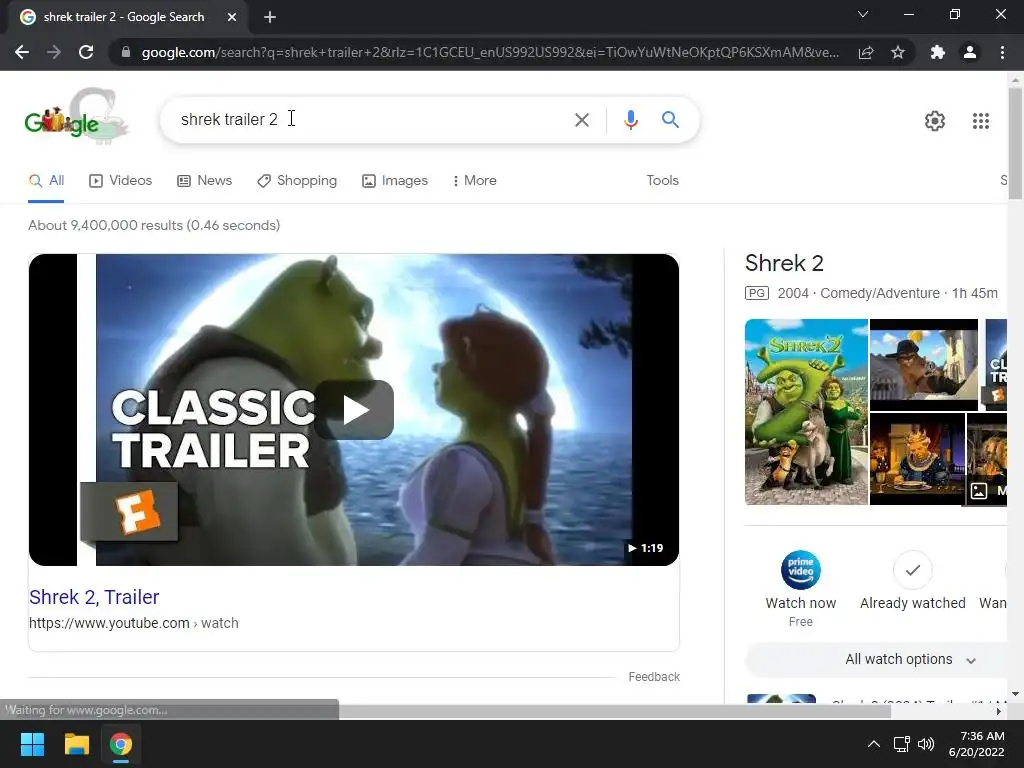
Task: Start voice search with the microphone icon
Action: [x=630, y=120]
